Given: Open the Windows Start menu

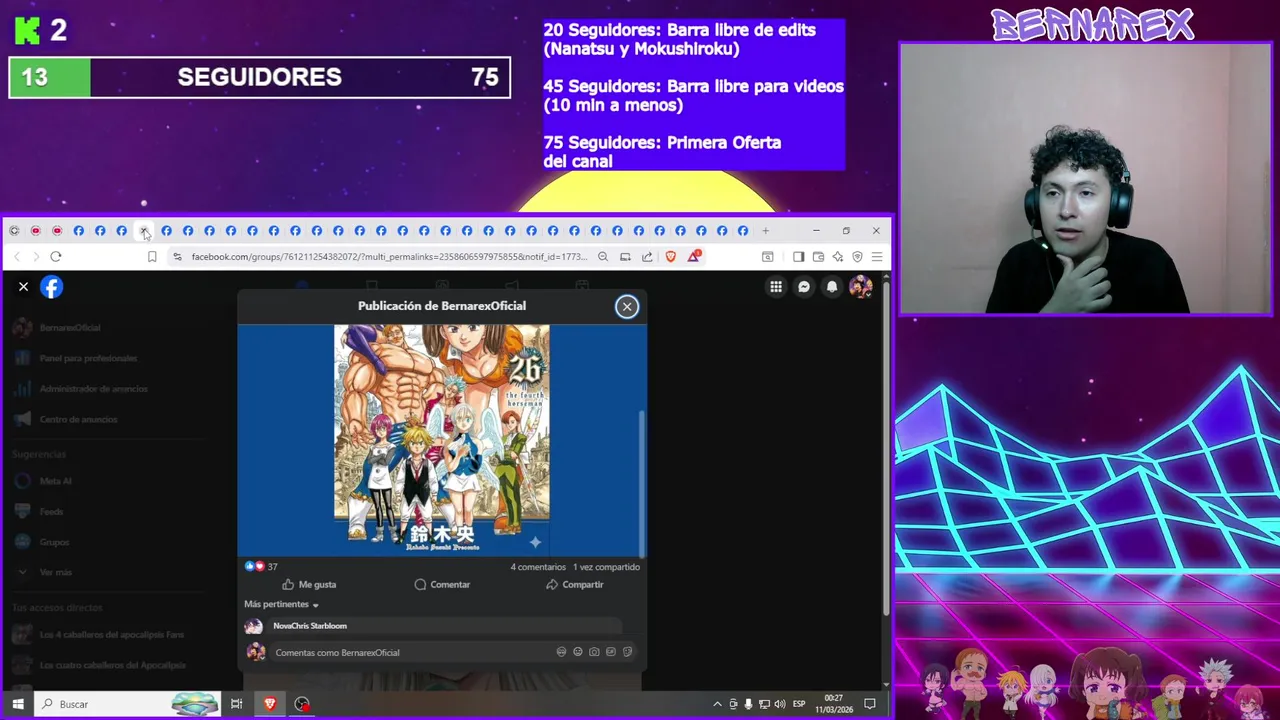Looking at the screenshot, I should click(17, 704).
